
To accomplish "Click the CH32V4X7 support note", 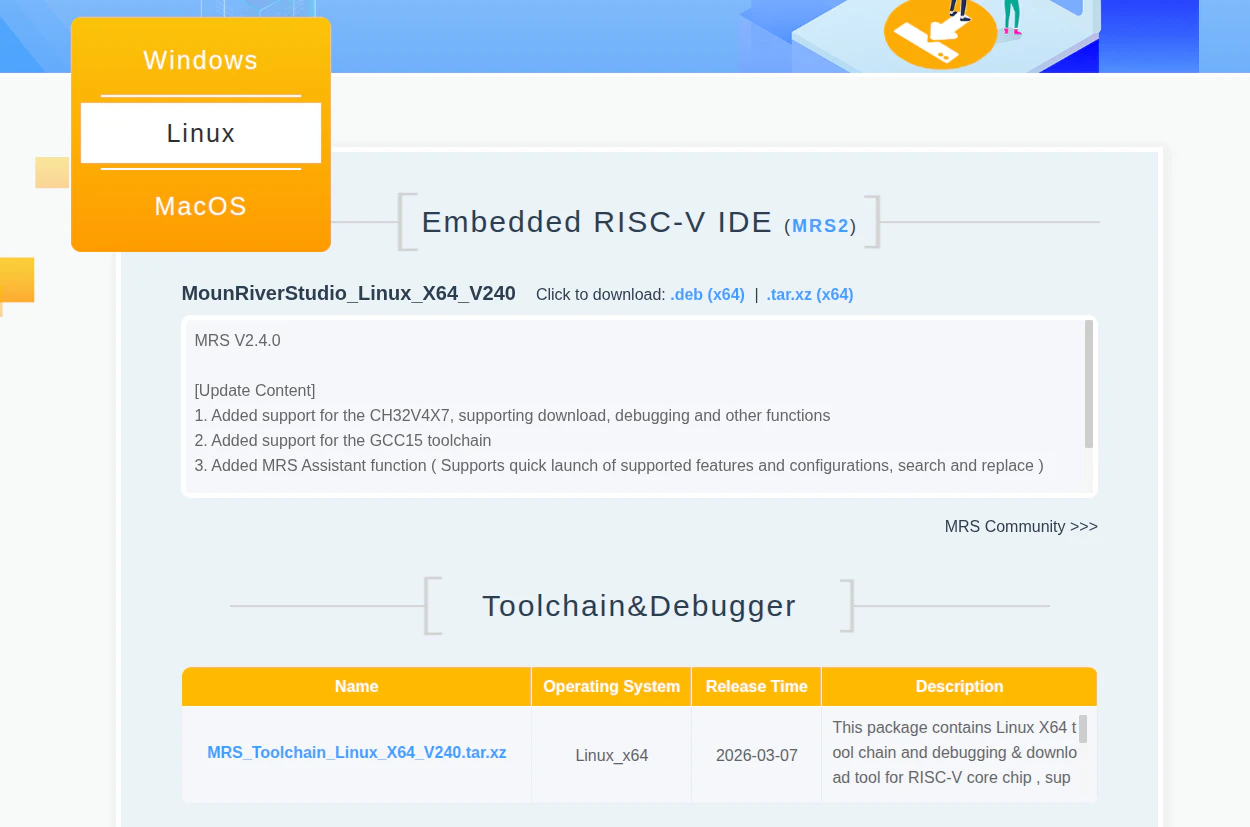I will (512, 415).
